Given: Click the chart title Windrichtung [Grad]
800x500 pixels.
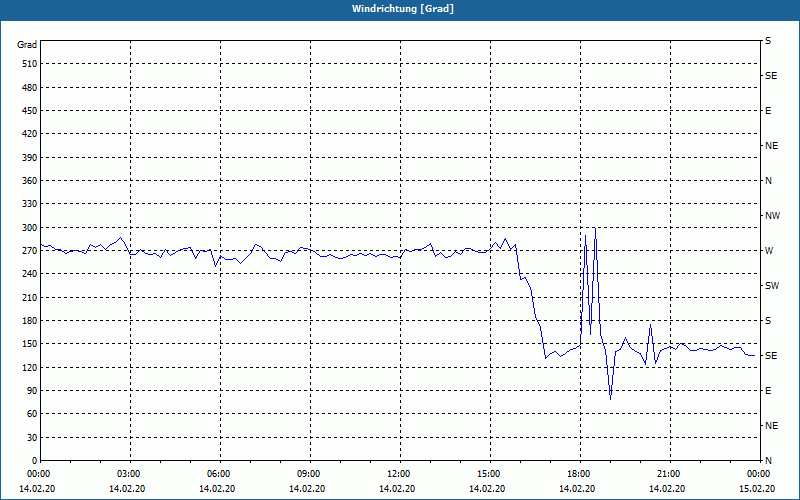Looking at the screenshot, I should 403,9.
